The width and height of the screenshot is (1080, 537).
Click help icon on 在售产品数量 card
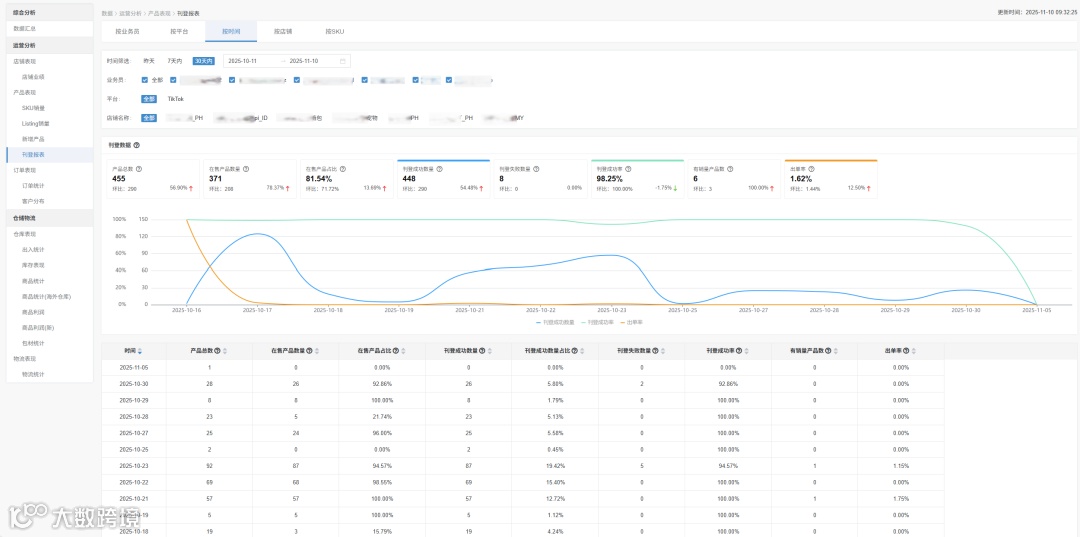[246, 169]
